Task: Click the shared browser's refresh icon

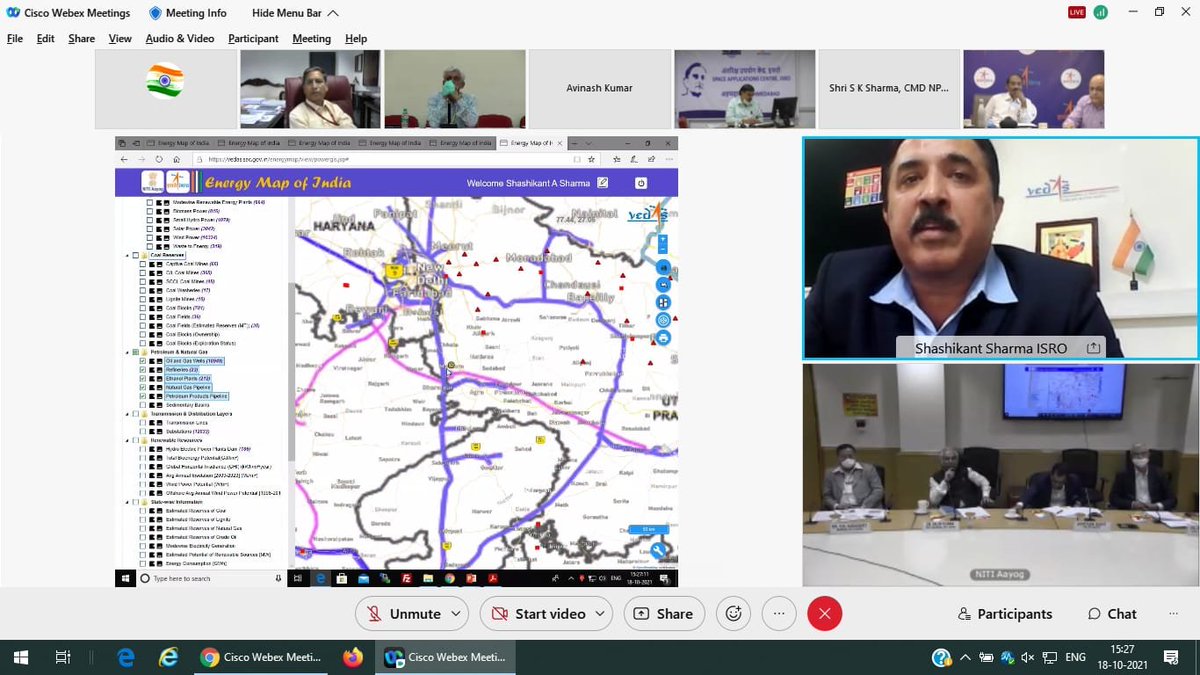Action: (x=158, y=159)
